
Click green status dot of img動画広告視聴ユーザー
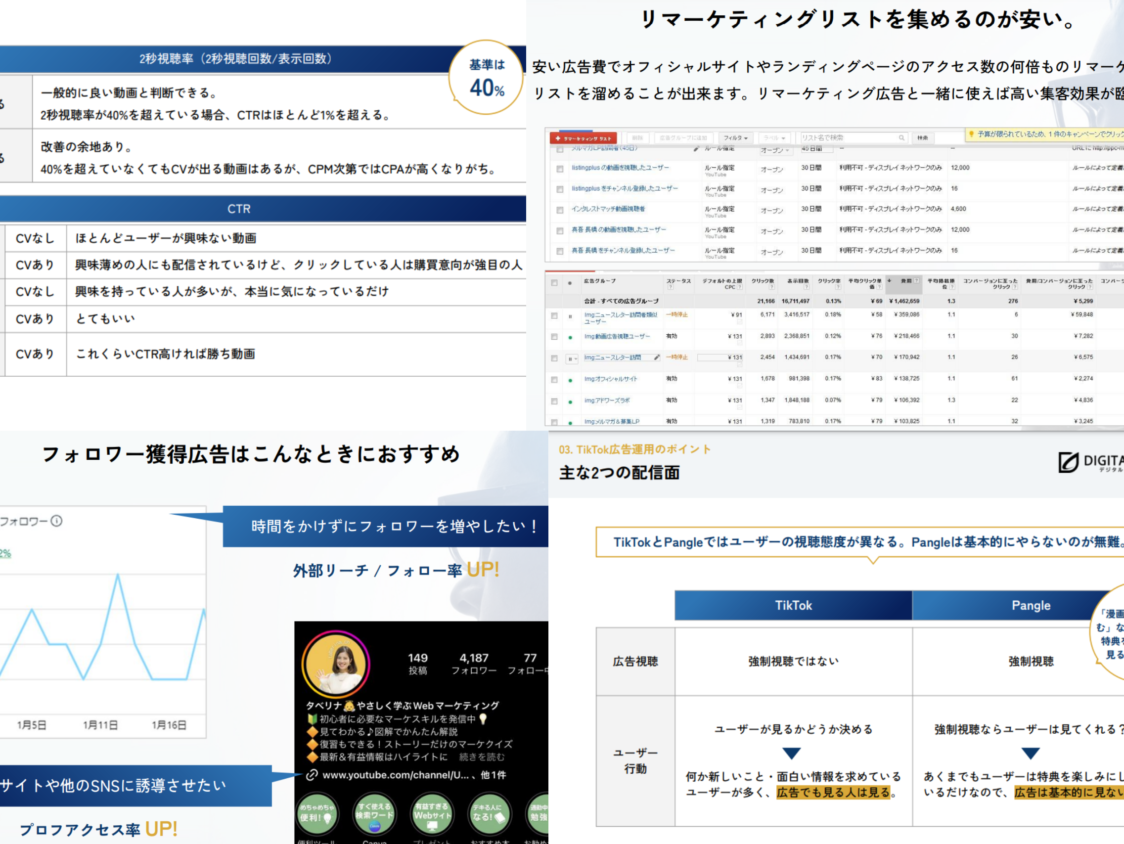[571, 337]
